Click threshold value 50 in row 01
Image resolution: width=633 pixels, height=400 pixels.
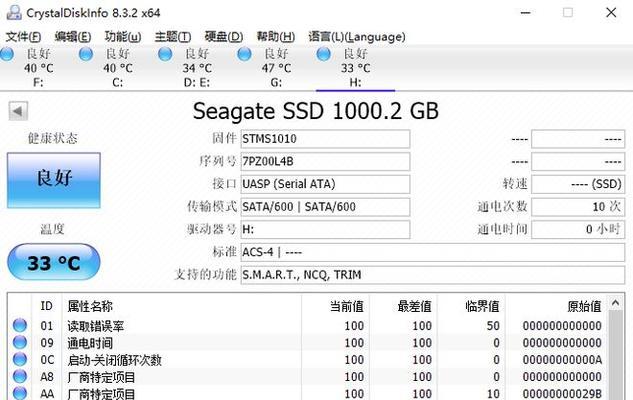[493, 326]
